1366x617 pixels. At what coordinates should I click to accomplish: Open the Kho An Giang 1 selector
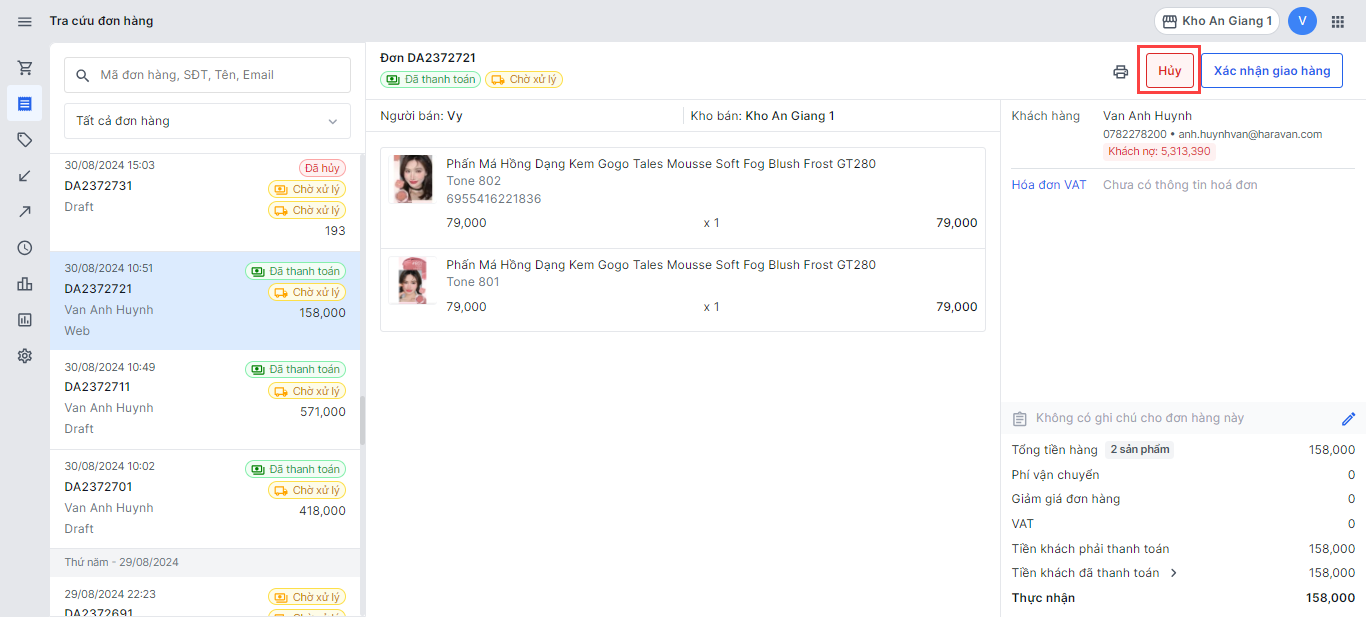(1217, 21)
